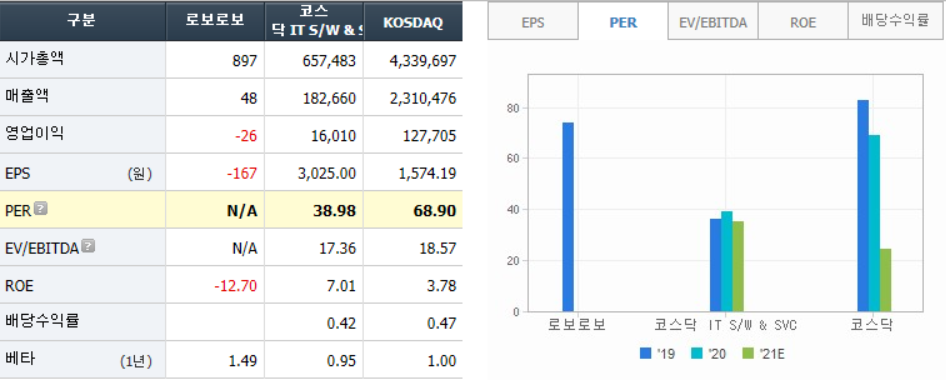The image size is (946, 380).
Task: Click the 3.78 ROE value
Action: [441, 286]
